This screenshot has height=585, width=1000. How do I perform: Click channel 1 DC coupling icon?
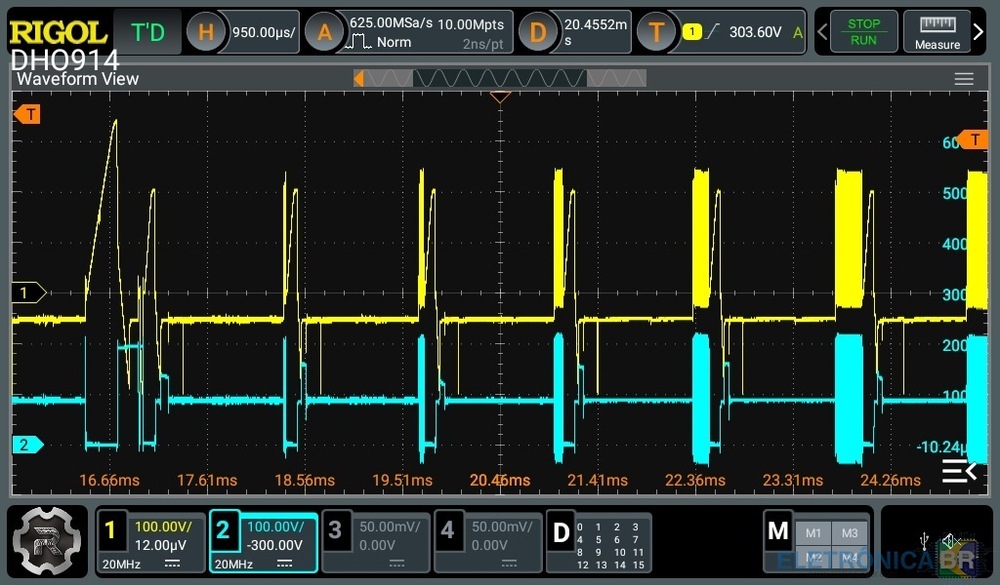[x=172, y=564]
